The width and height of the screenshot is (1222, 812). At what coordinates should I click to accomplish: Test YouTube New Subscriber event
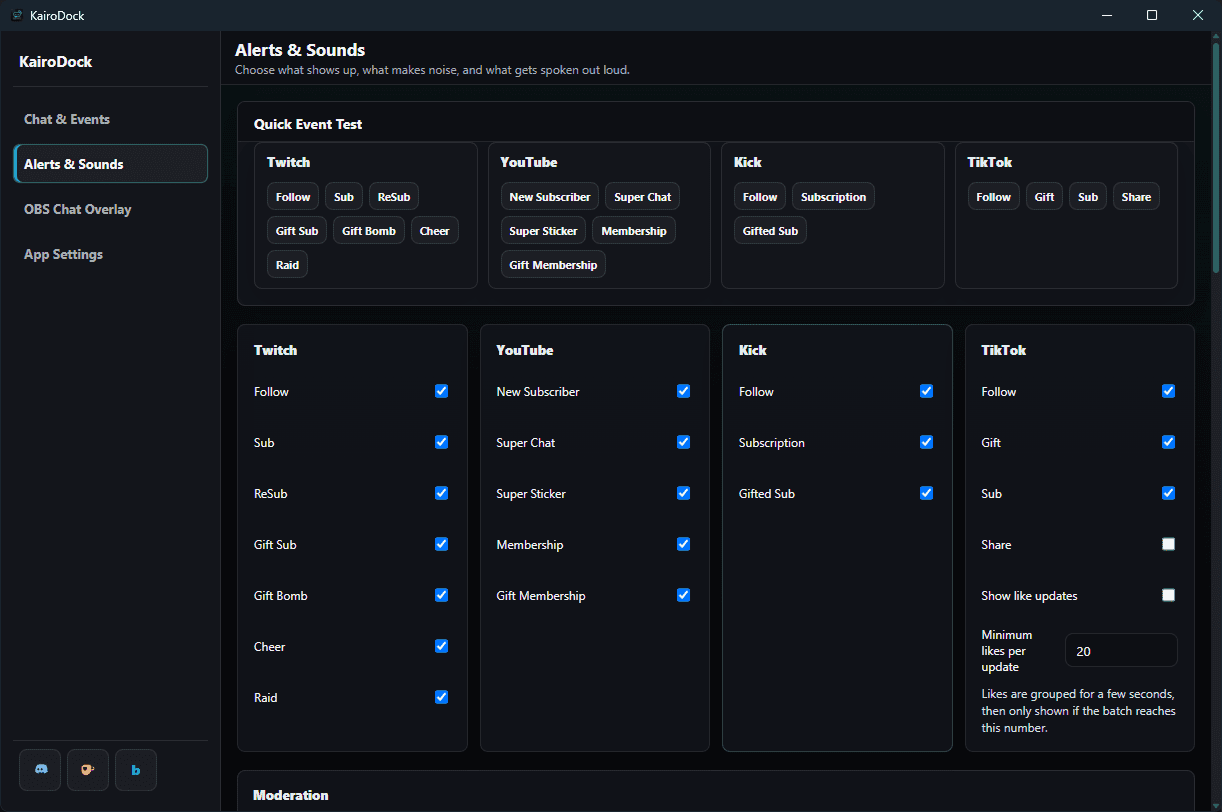pos(550,197)
